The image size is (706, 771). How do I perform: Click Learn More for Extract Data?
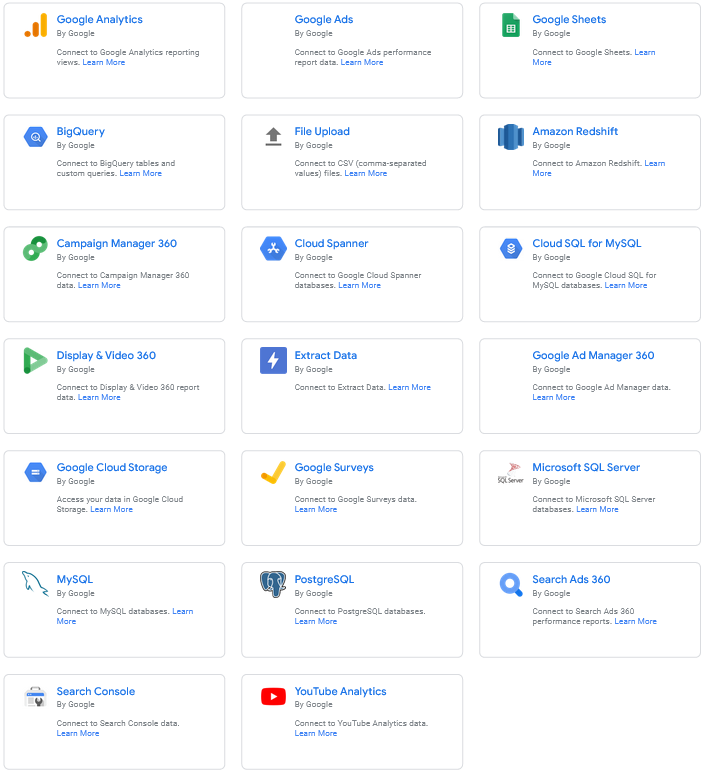click(x=410, y=387)
